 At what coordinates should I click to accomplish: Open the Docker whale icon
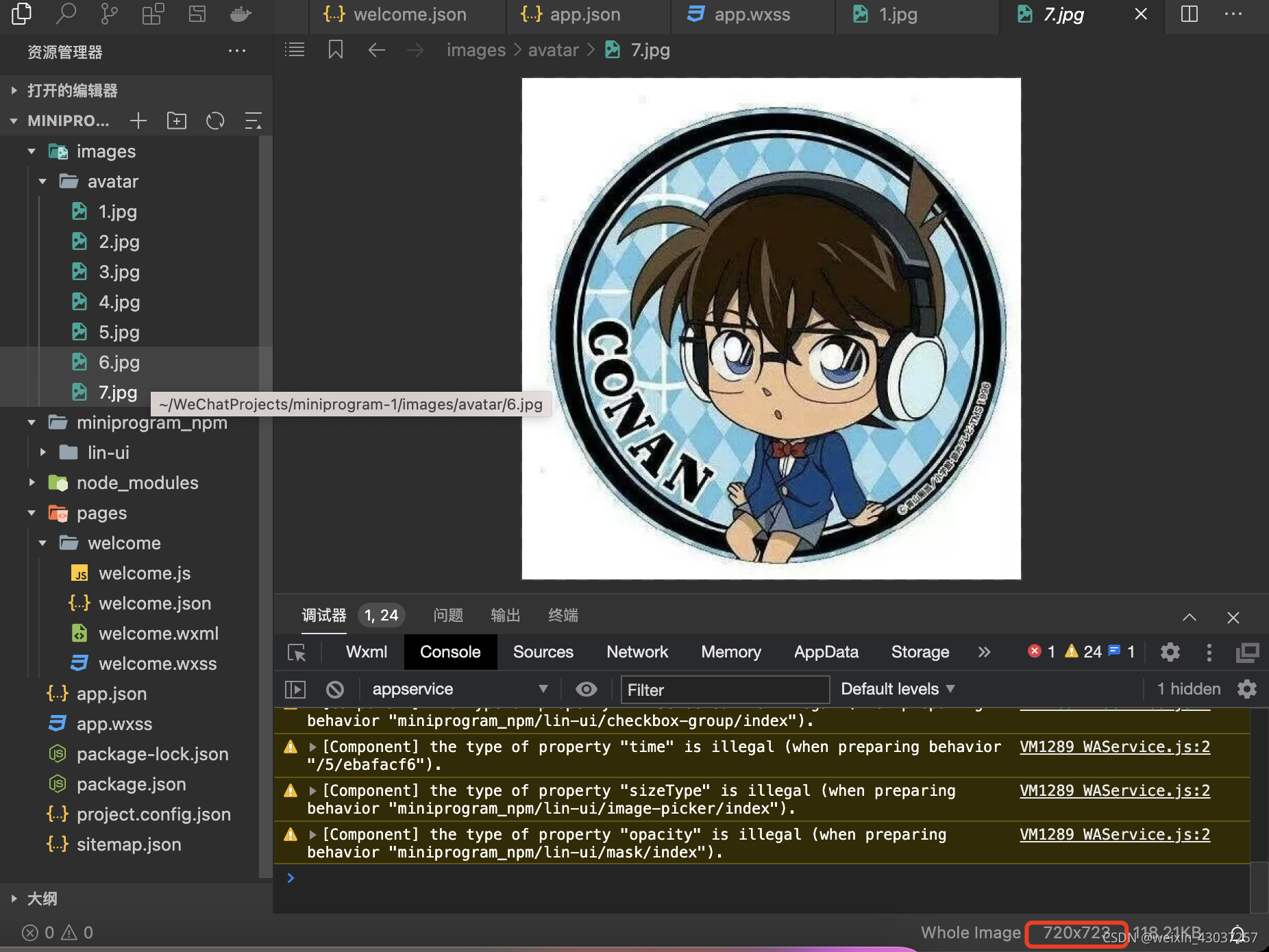pos(241,14)
